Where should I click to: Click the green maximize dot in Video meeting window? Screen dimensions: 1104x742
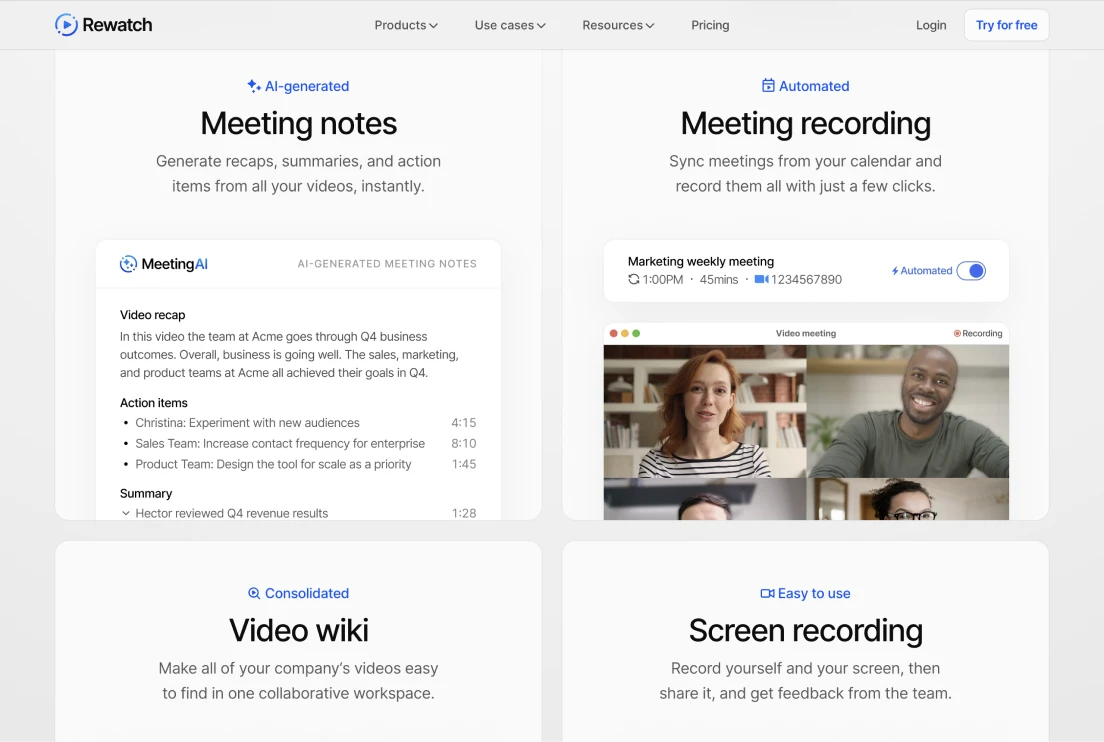(x=636, y=334)
